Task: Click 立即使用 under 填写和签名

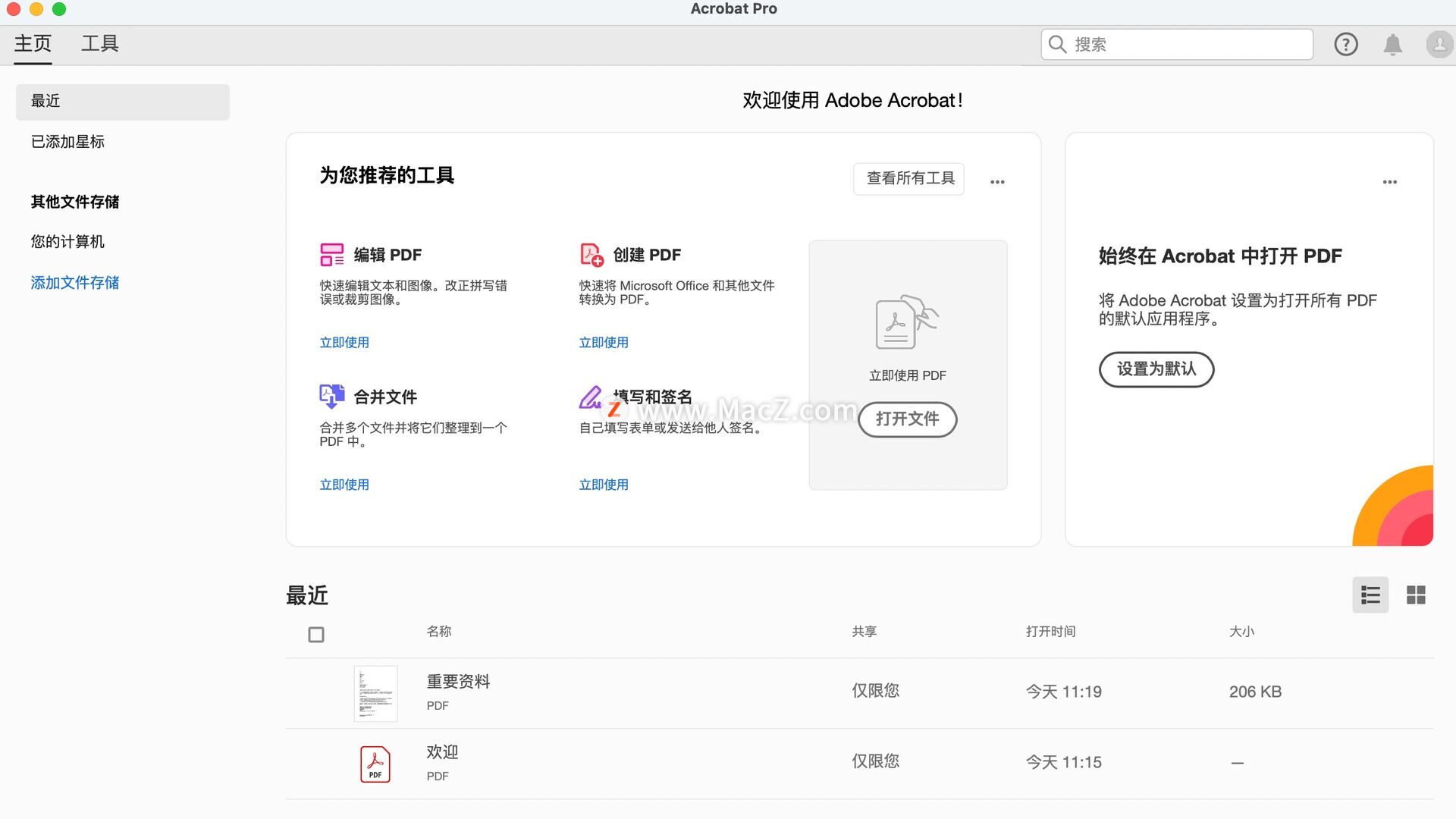Action: click(604, 485)
